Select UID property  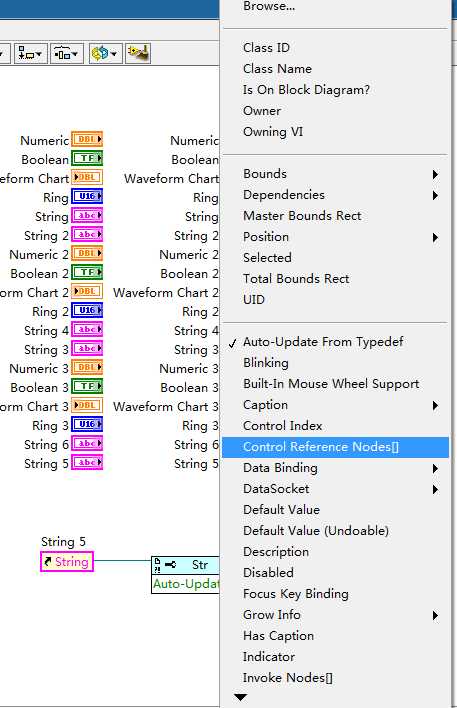335,300
